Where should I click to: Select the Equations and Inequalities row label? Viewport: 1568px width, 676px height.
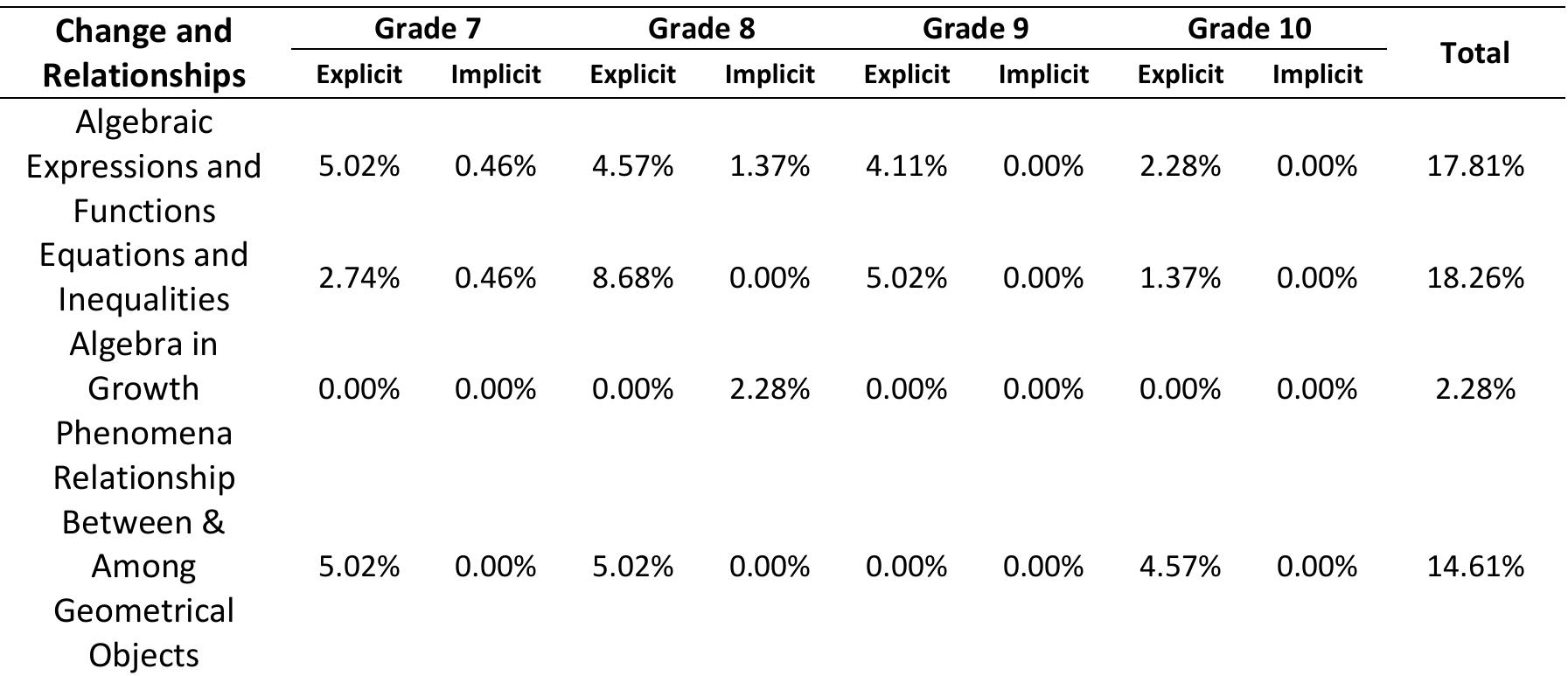point(144,277)
